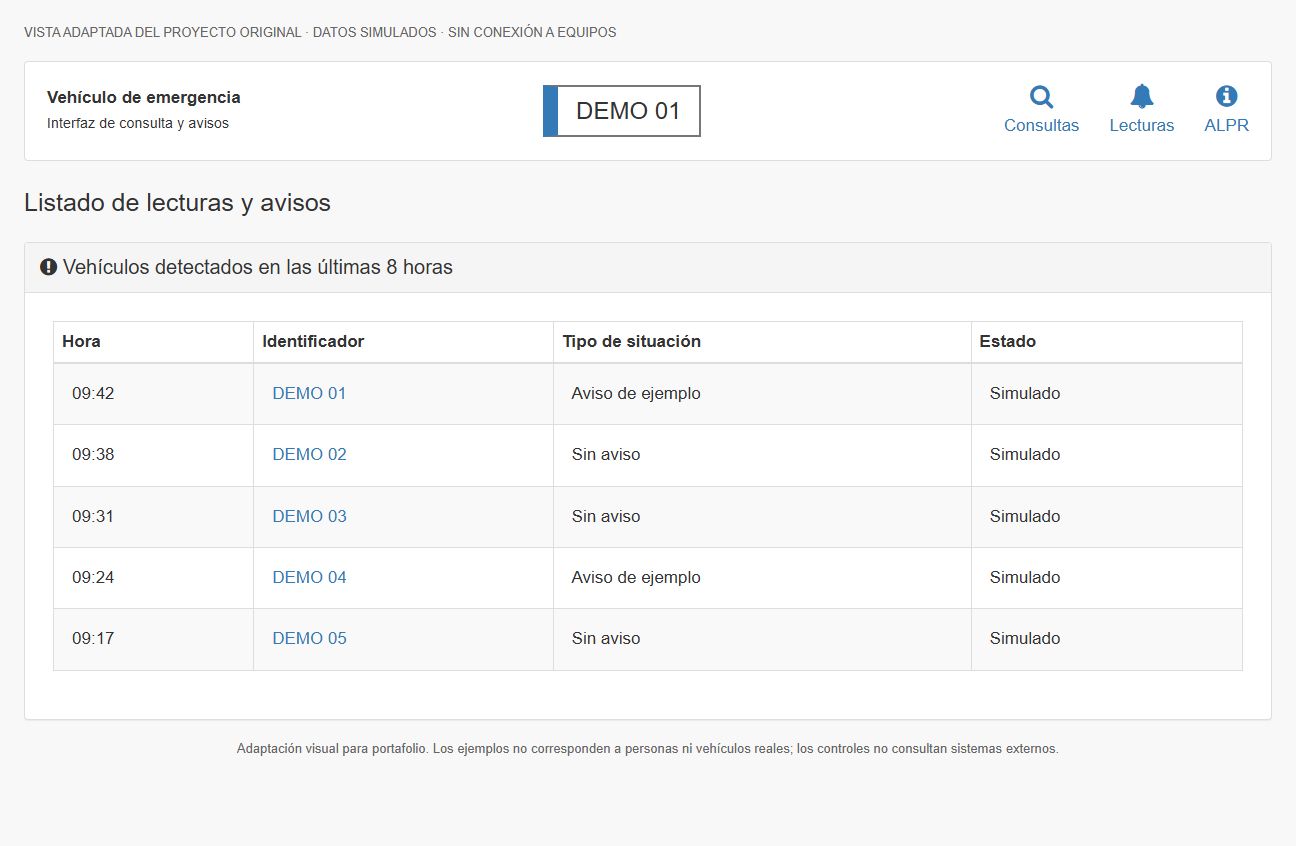Click the Listado de lecturas y avisos heading
The image size is (1296, 846).
(177, 203)
